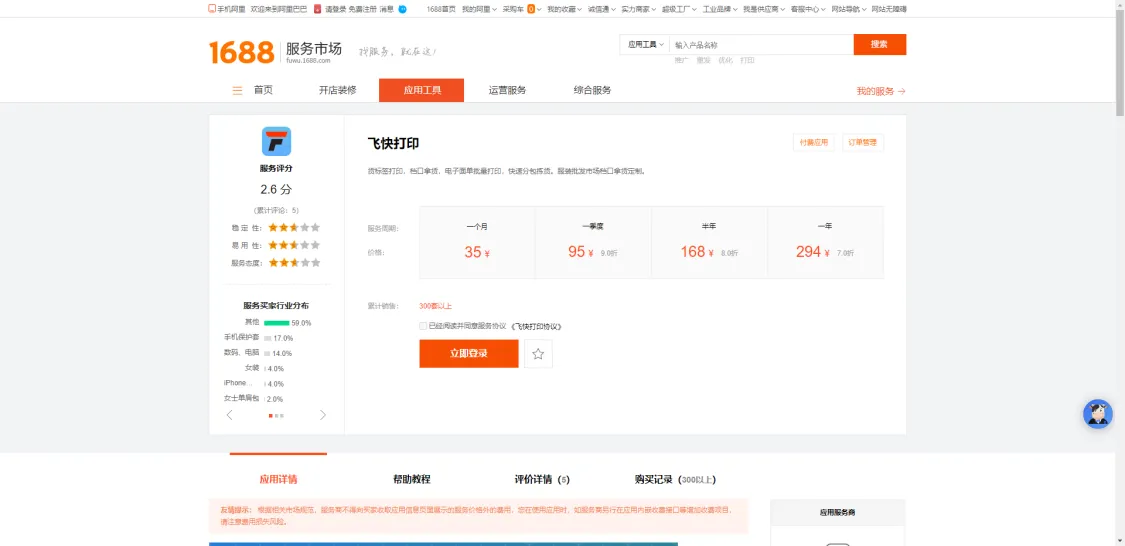
Task: Click the 飞快打印 app title
Action: [393, 143]
